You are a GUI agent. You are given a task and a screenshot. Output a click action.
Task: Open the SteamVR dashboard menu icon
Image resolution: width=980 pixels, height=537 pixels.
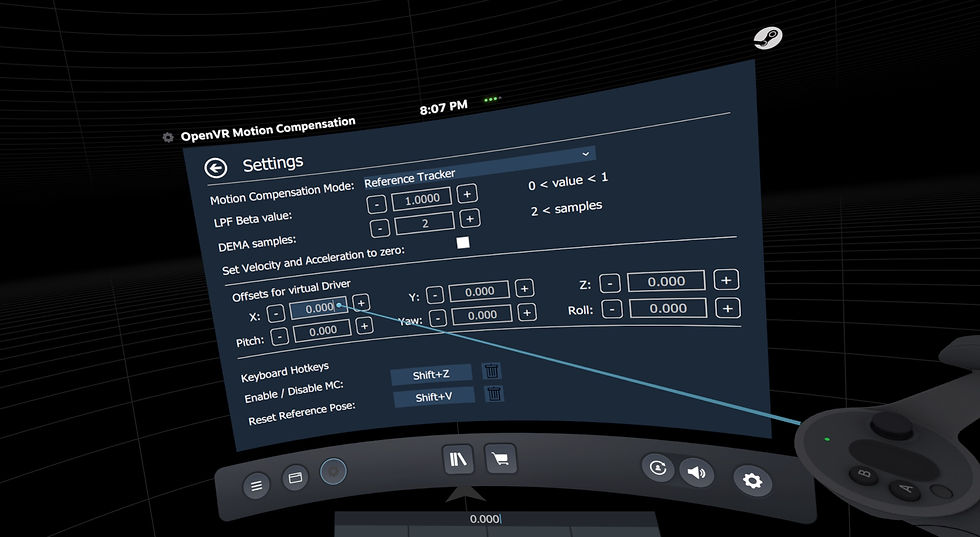(256, 485)
